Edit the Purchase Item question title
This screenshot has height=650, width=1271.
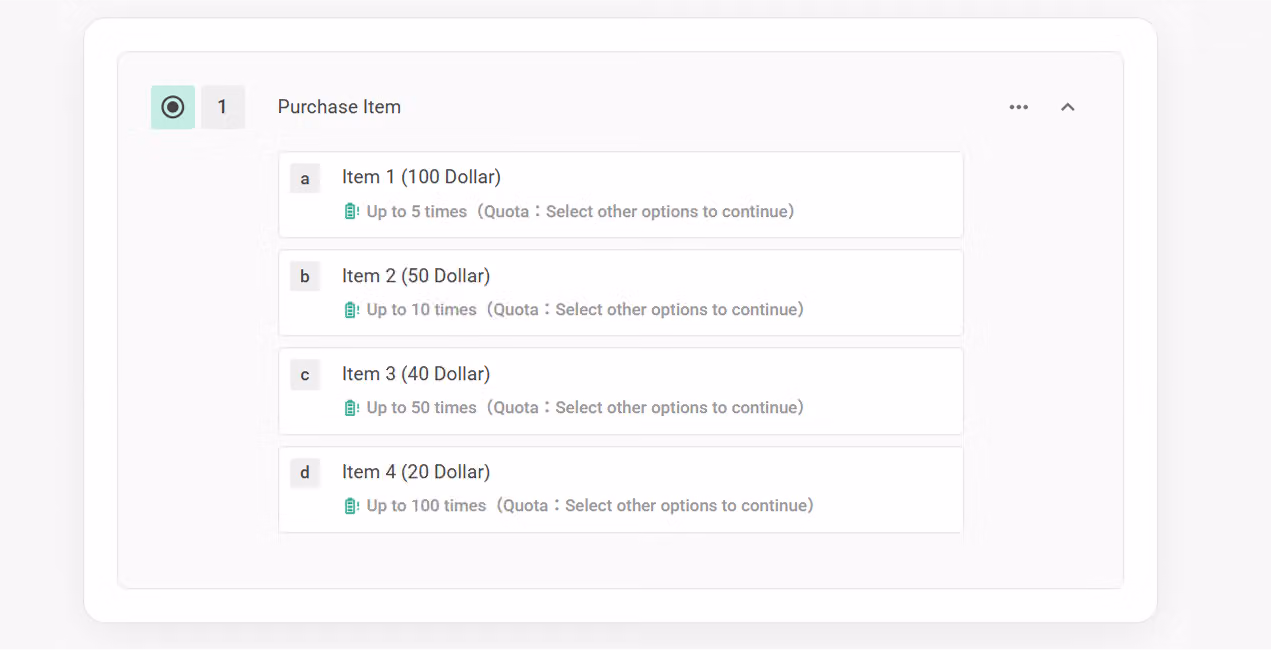(339, 107)
